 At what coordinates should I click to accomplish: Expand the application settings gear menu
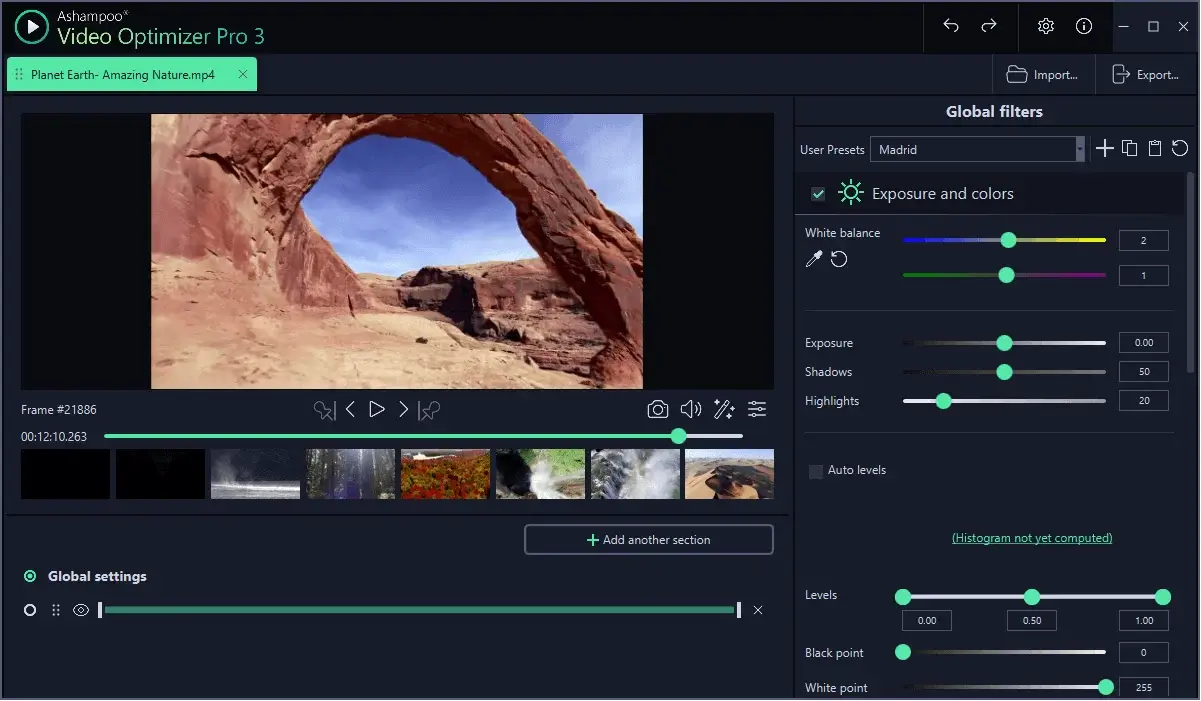click(x=1045, y=26)
